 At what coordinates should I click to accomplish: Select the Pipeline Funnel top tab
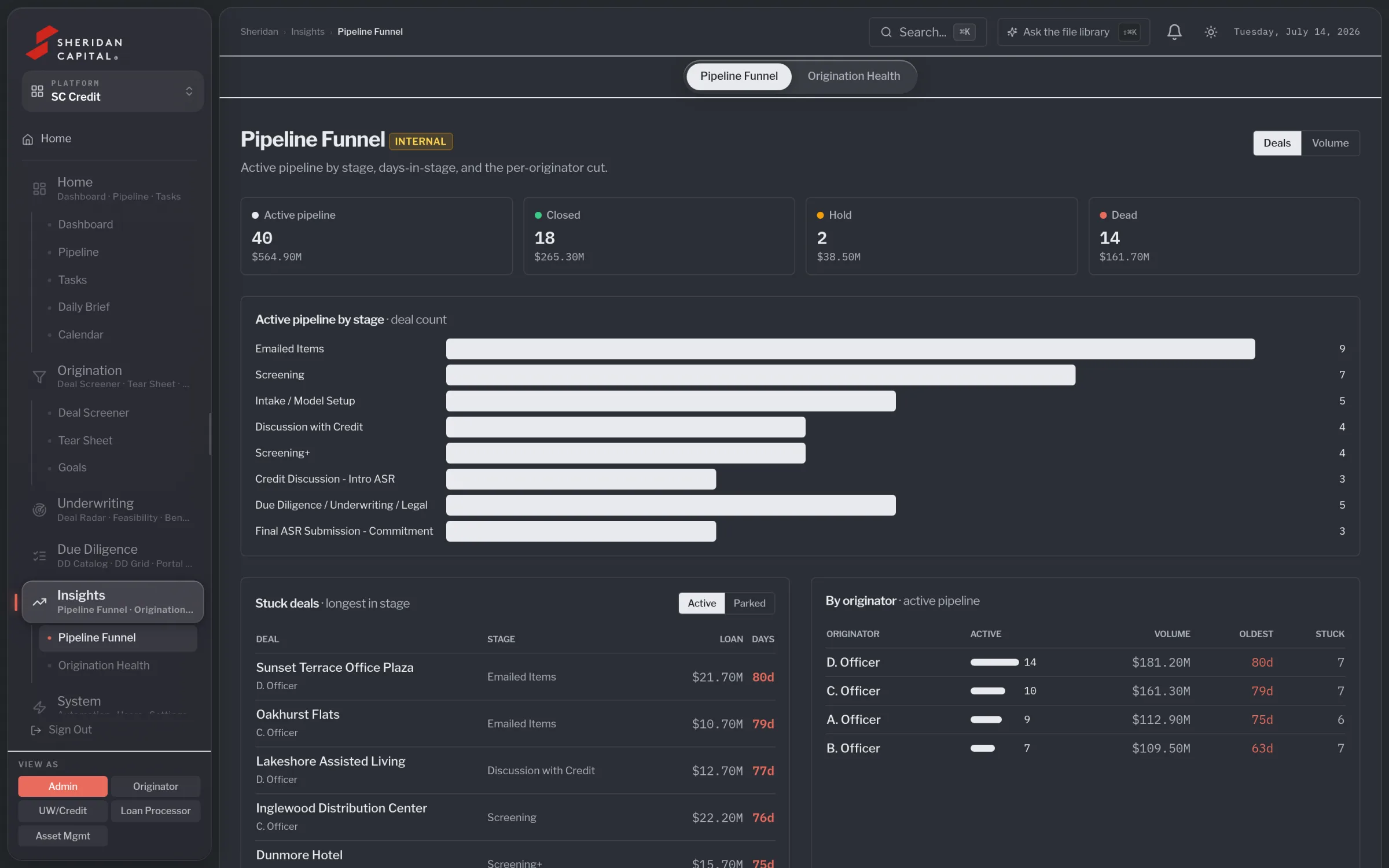(x=738, y=76)
